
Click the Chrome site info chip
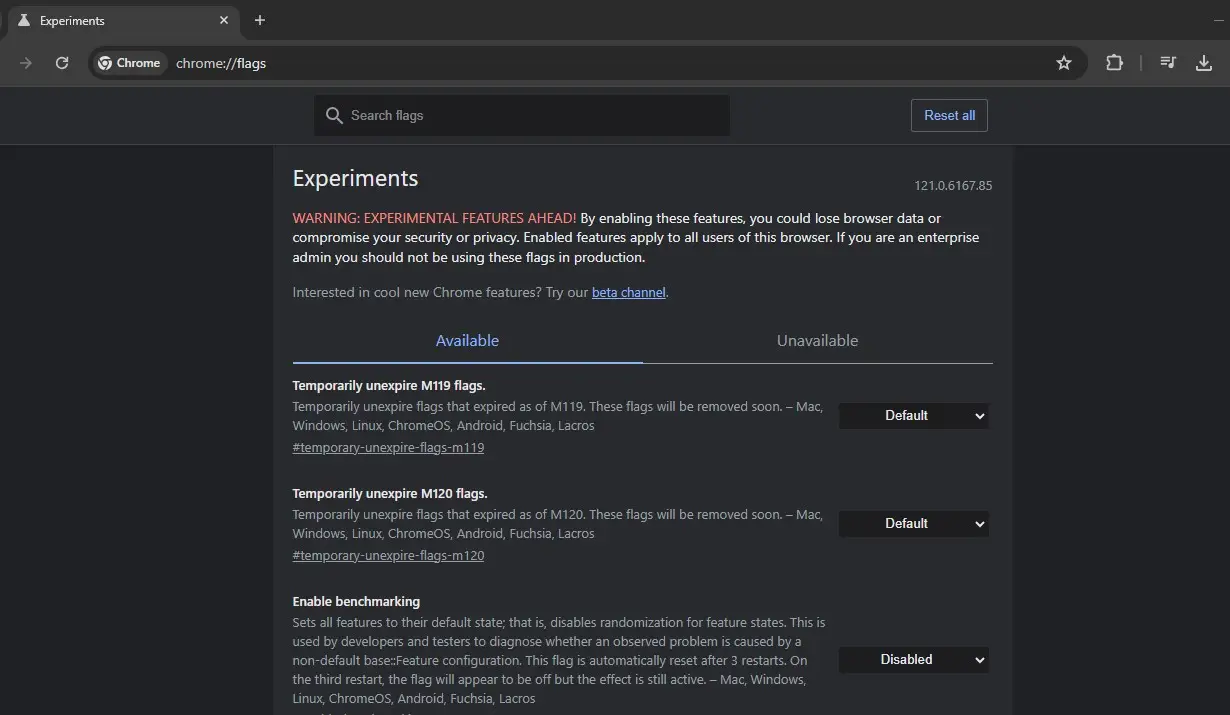point(129,63)
